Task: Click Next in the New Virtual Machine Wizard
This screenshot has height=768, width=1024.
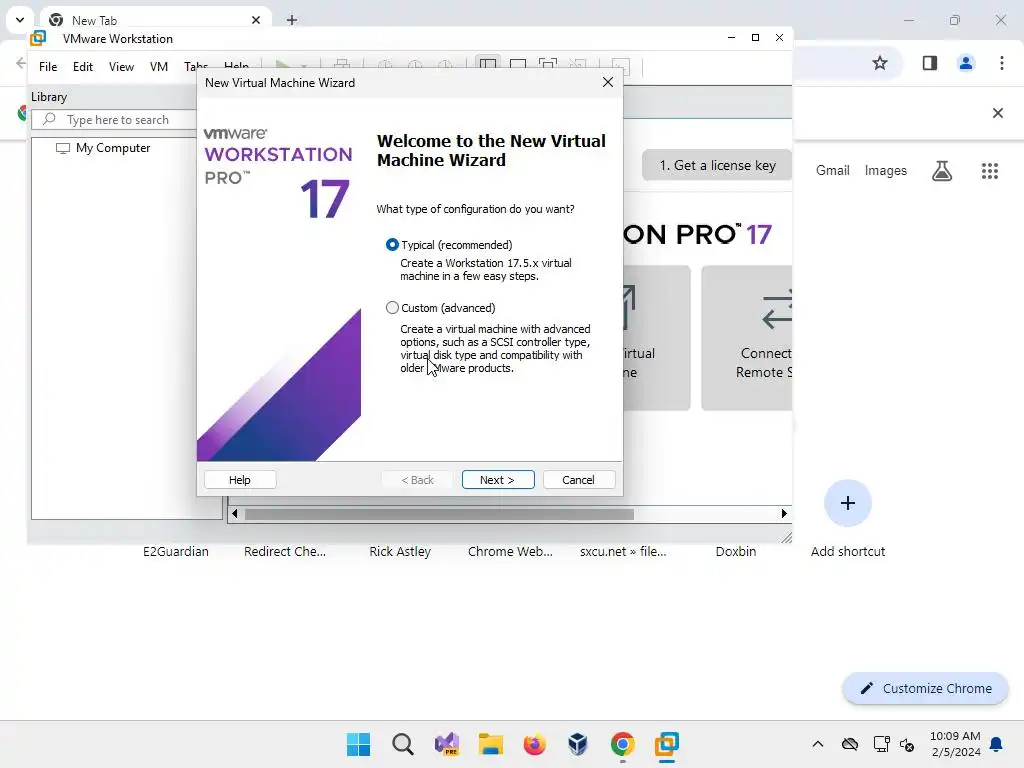Action: (x=498, y=480)
